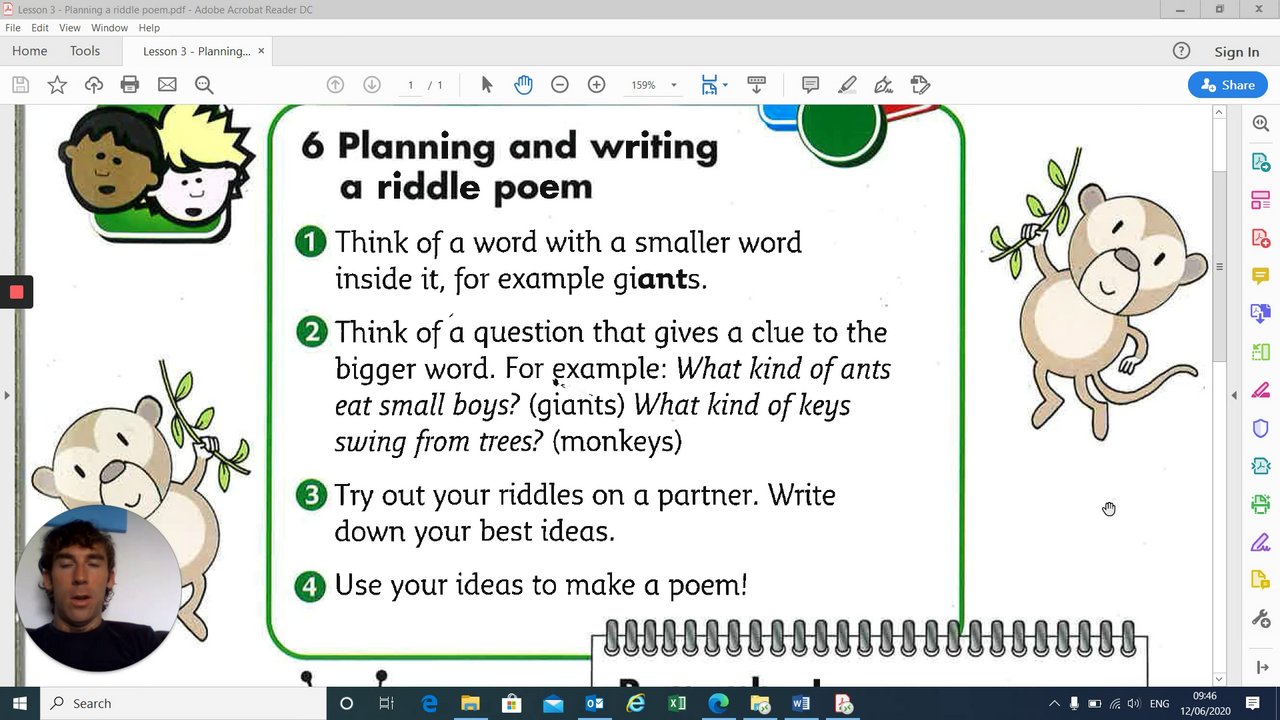
Task: Add a sticky note comment
Action: tap(811, 85)
